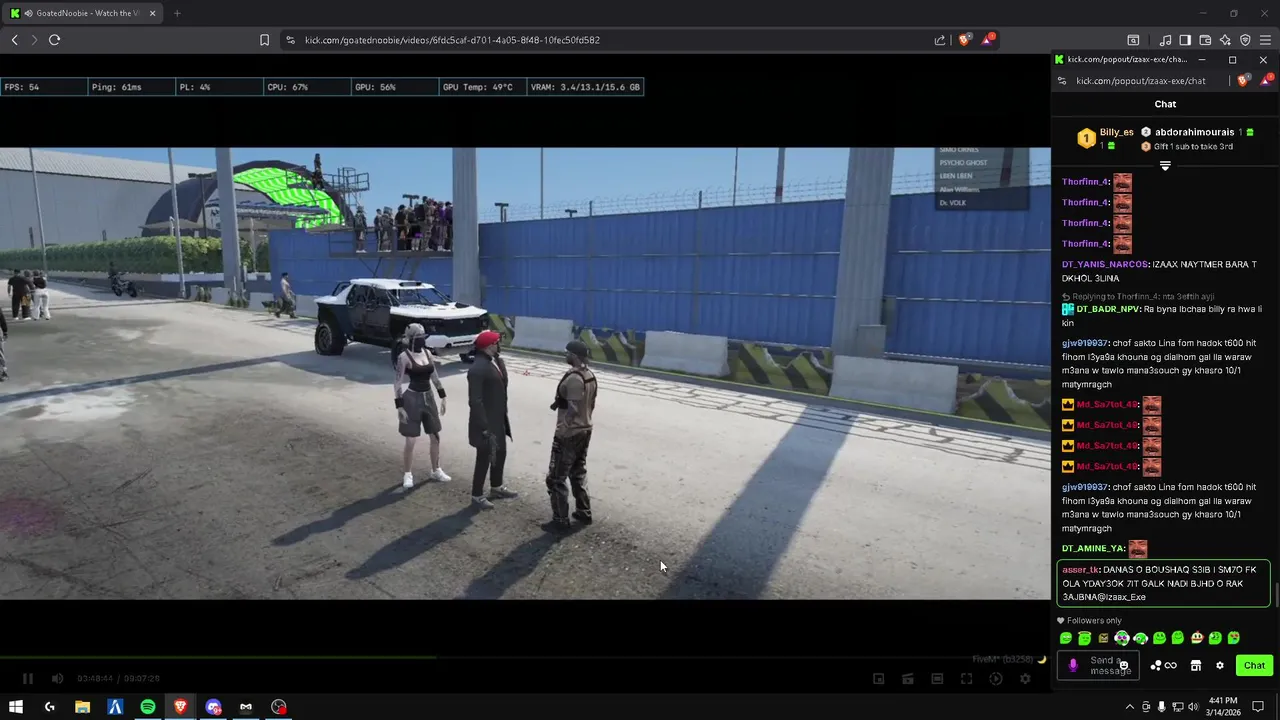Expand the gift leaderboard chevron

pos(1165,165)
